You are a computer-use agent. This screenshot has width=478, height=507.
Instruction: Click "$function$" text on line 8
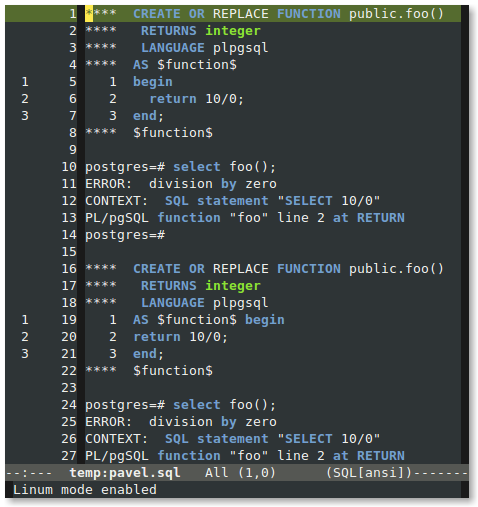[173, 133]
